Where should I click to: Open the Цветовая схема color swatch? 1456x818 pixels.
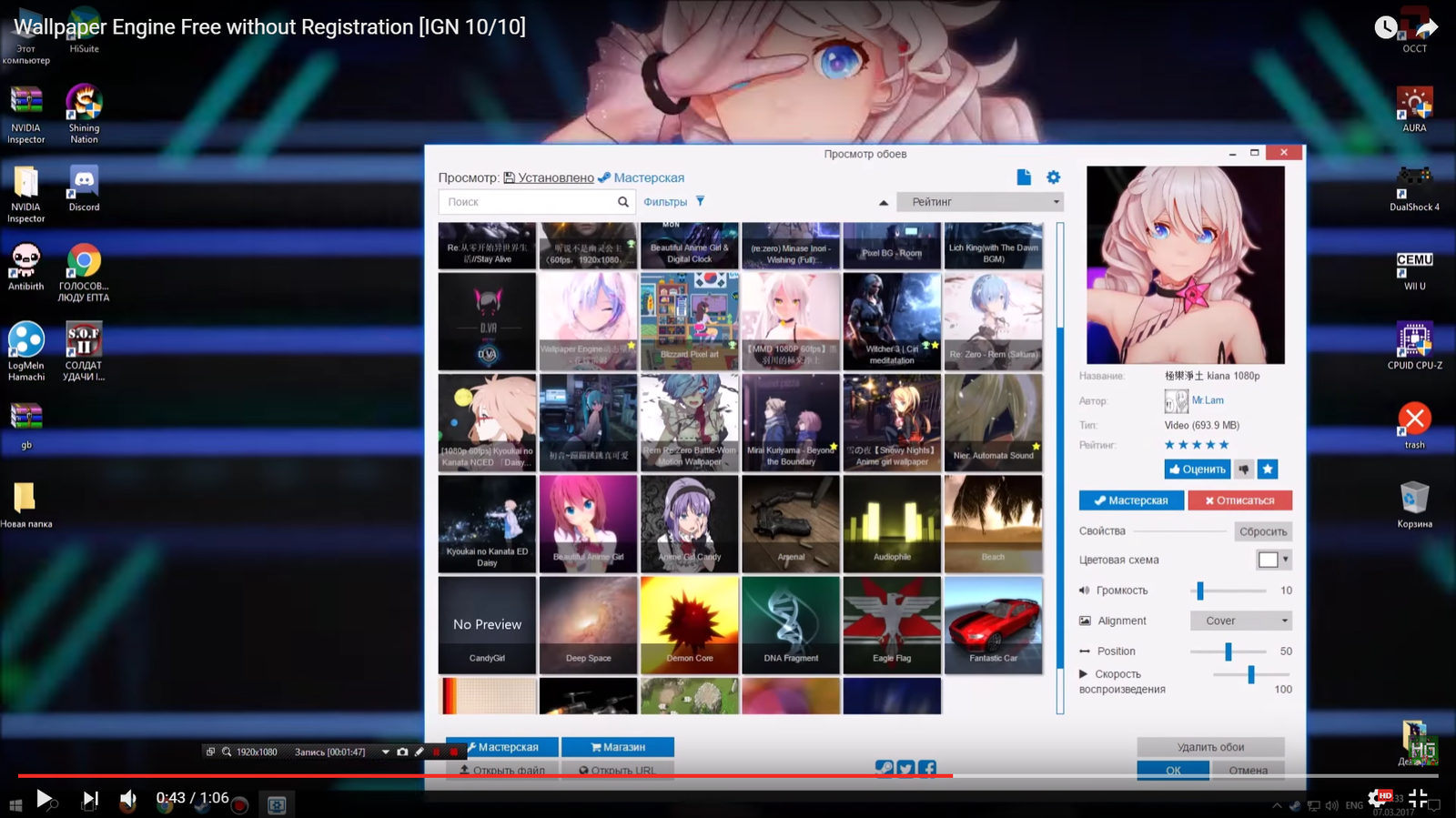coord(1274,560)
